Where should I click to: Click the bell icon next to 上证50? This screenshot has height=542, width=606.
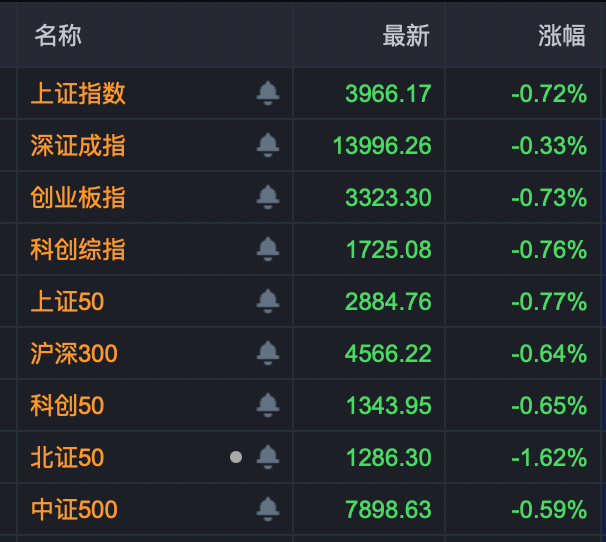(267, 302)
